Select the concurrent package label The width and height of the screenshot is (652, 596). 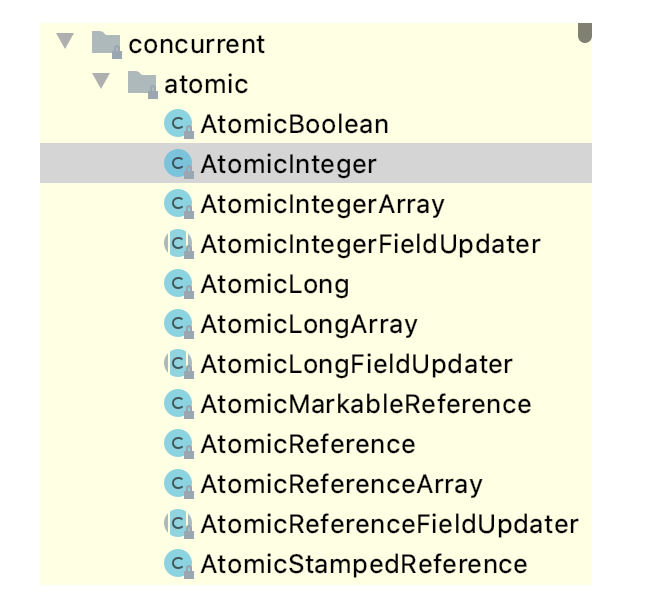(196, 44)
